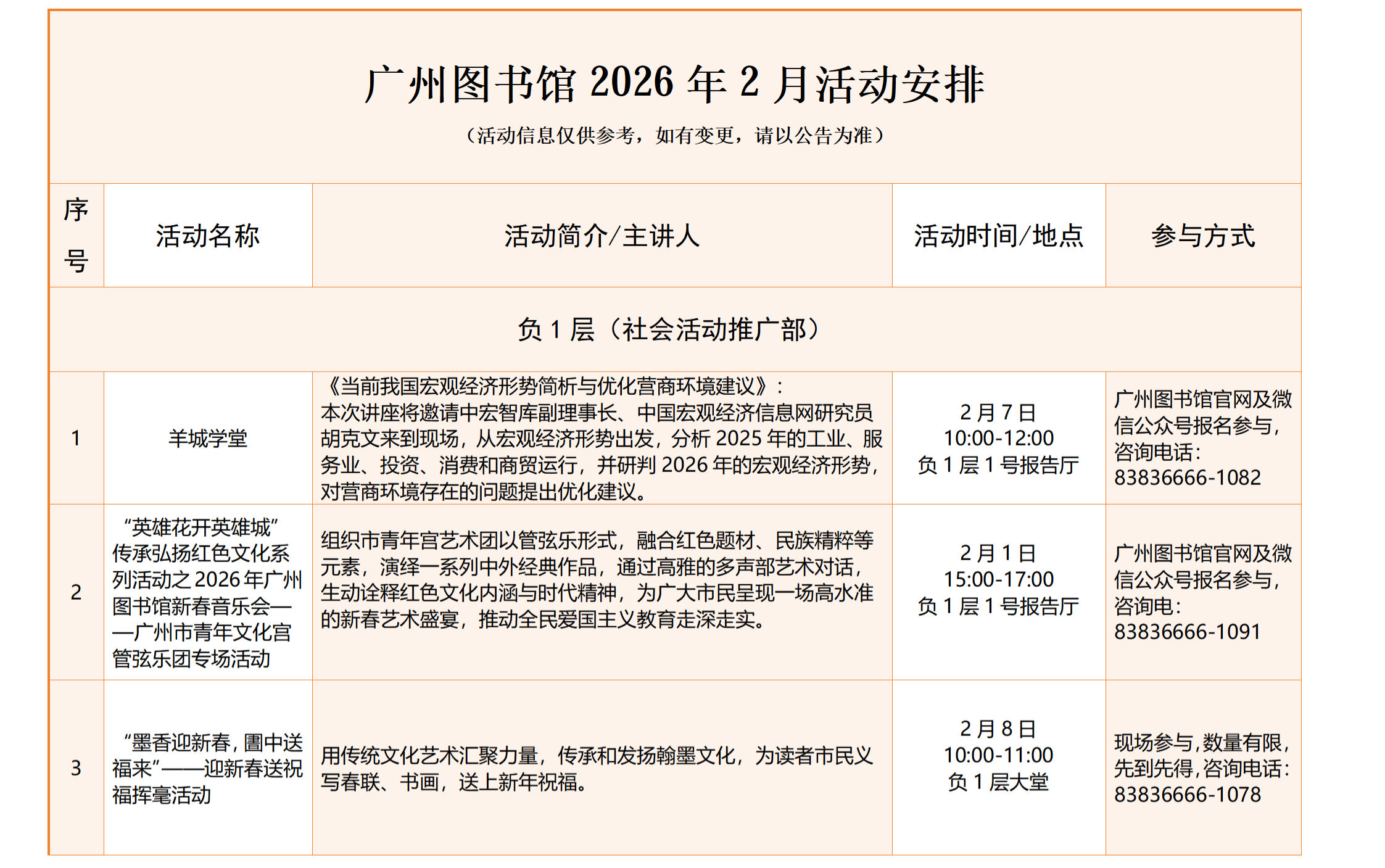Screen dimensions: 1385x868
Task: Click the 现场参与 participation cell with 83836666-1078
Action: click(1202, 768)
